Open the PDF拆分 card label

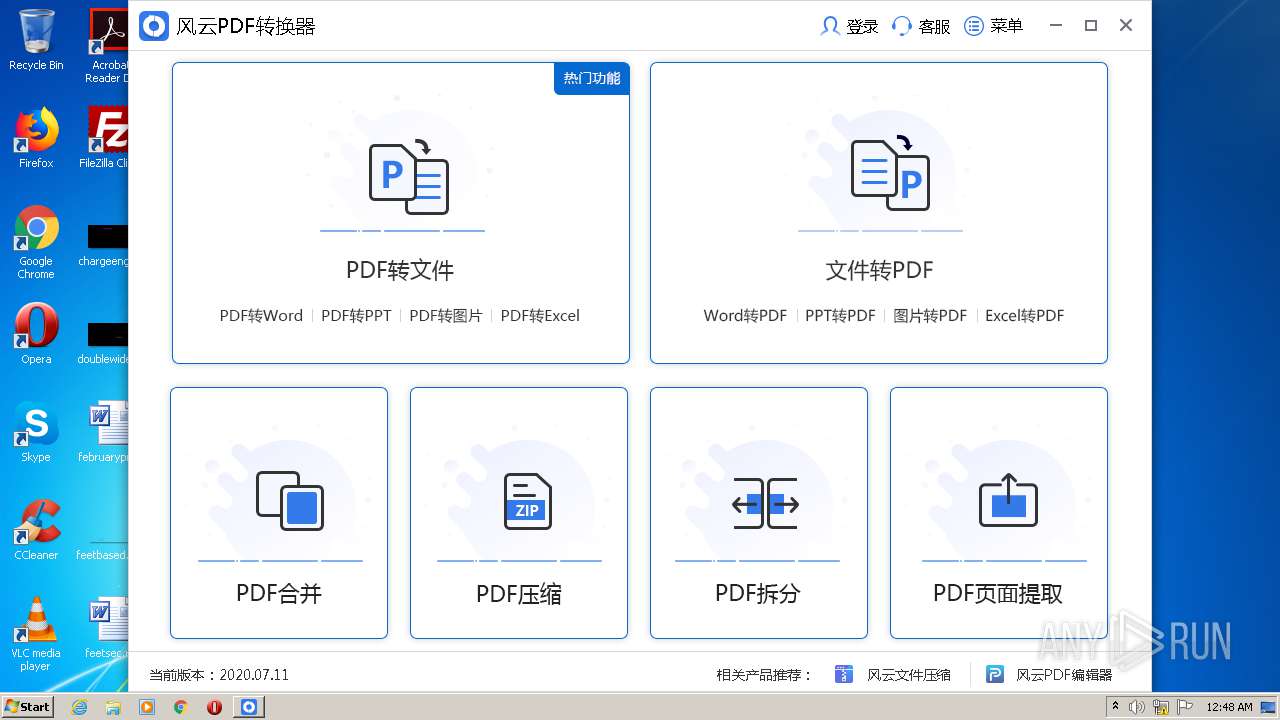[758, 593]
